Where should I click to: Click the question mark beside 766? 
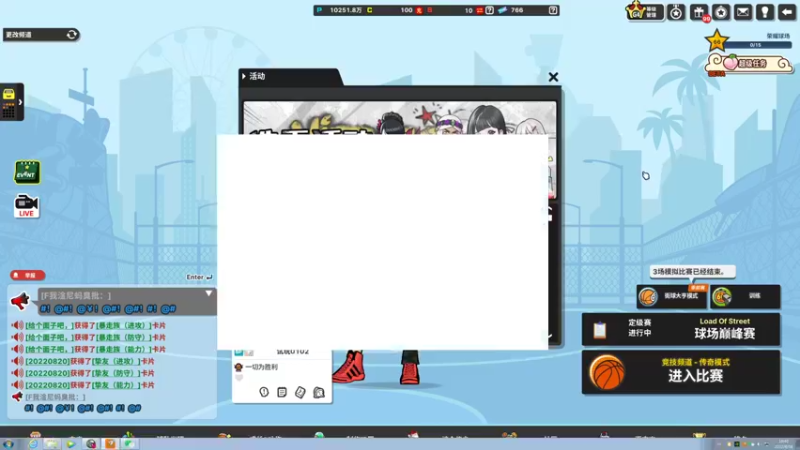click(553, 10)
